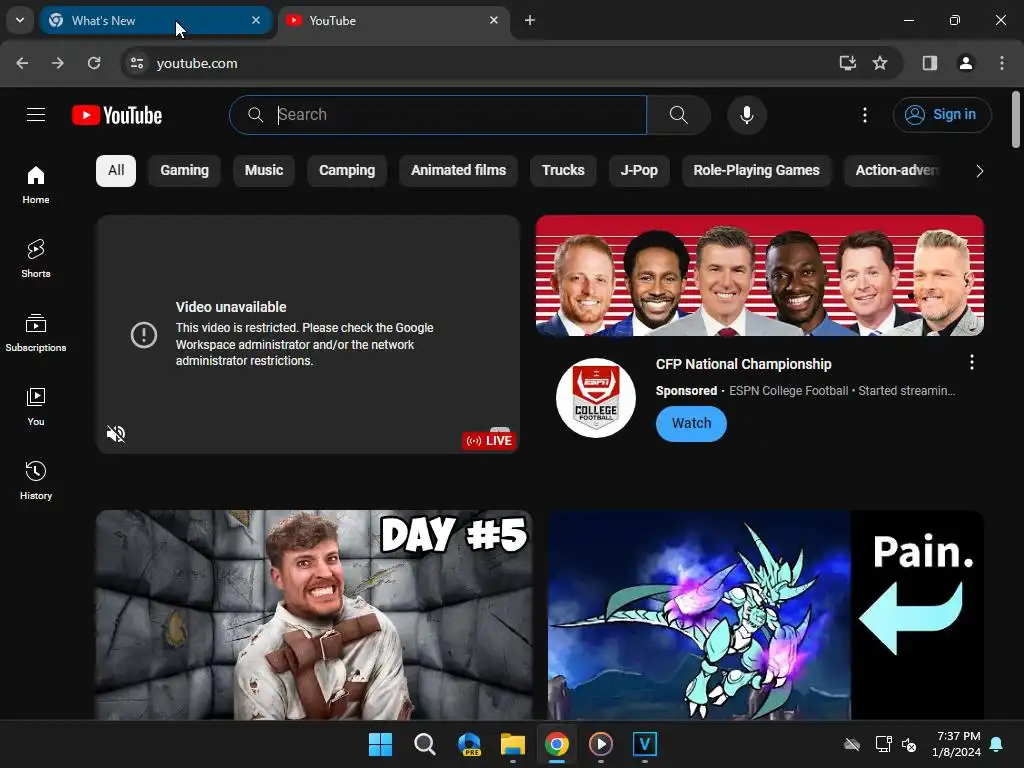Unmute the live video preview
The height and width of the screenshot is (768, 1024).
[x=116, y=434]
